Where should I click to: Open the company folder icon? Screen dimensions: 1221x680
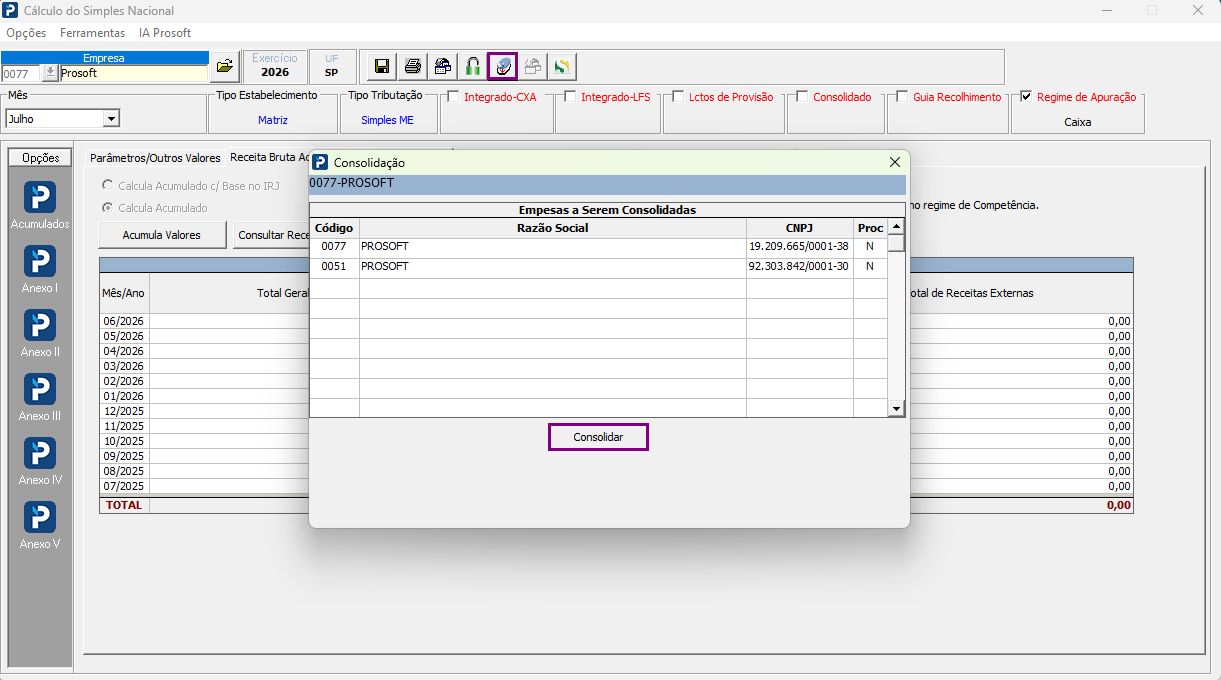(x=225, y=67)
